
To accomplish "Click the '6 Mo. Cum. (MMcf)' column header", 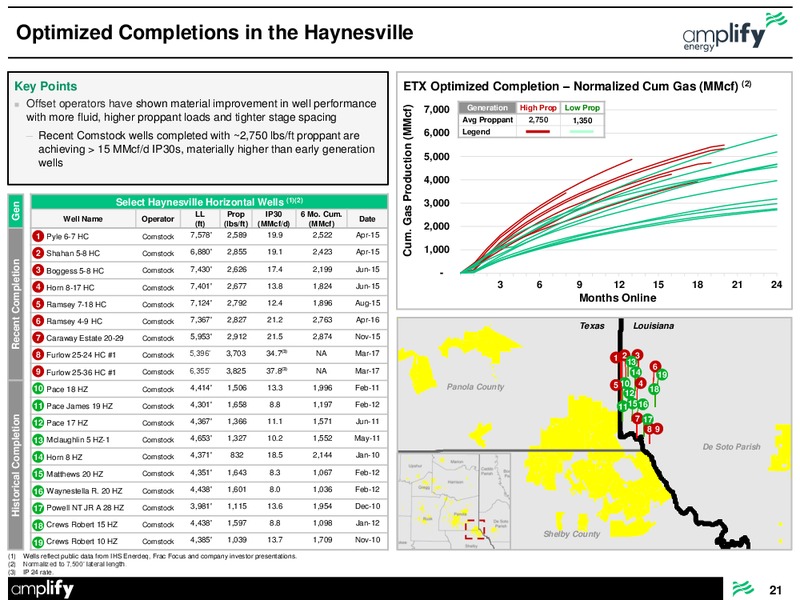I will click(x=321, y=219).
